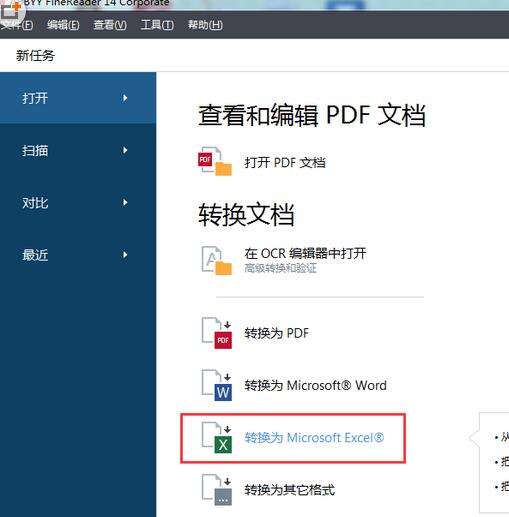Viewport: 509px width, 517px height.
Task: Click the Convert to other formats icon
Action: (x=217, y=490)
